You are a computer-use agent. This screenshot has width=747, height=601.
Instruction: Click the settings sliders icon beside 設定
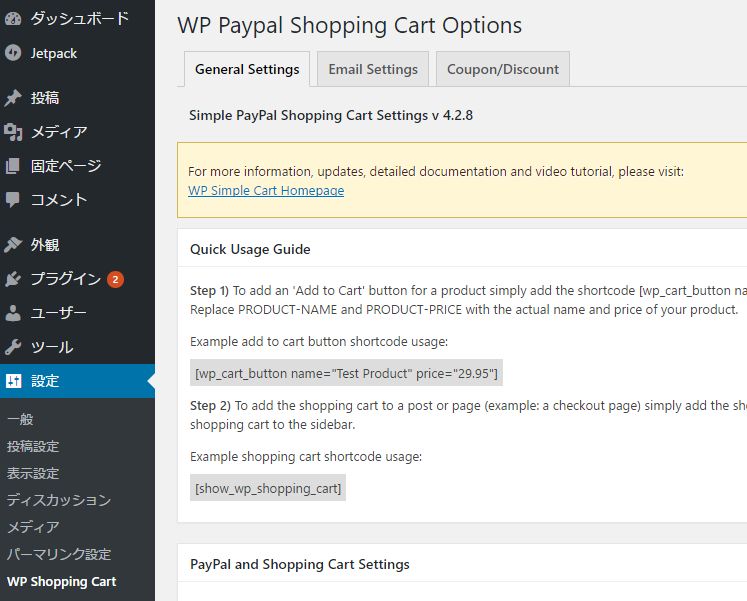coord(13,381)
